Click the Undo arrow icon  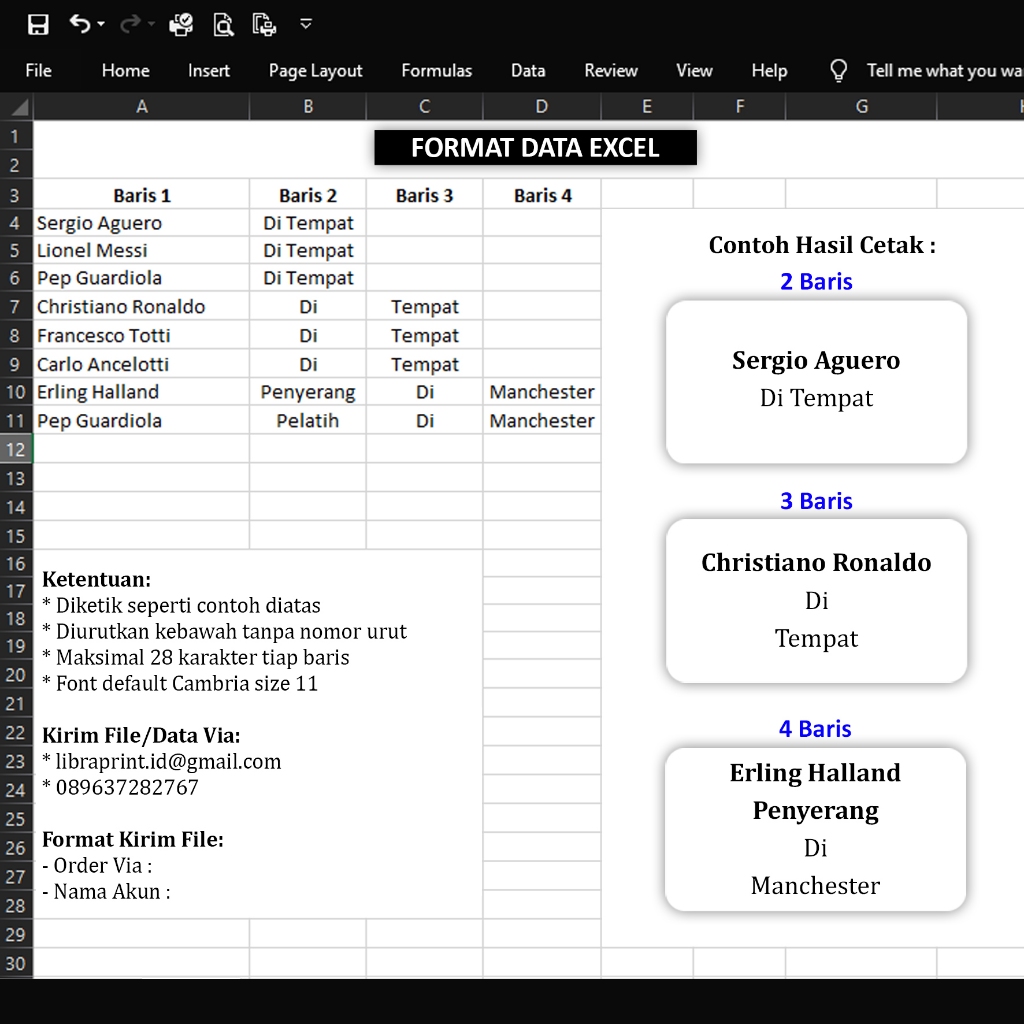click(80, 24)
